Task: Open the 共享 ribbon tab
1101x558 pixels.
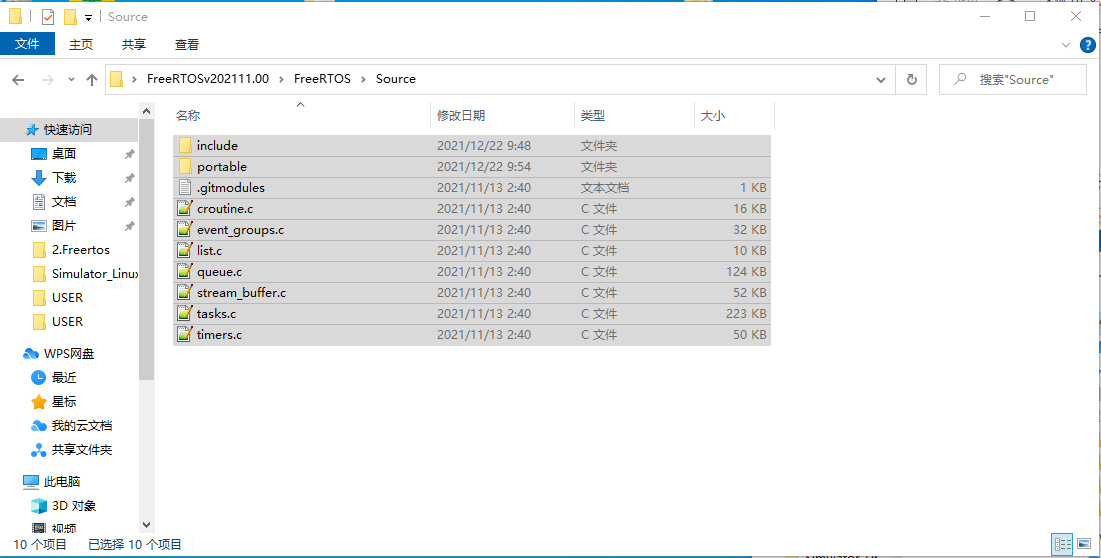Action: pyautogui.click(x=133, y=44)
